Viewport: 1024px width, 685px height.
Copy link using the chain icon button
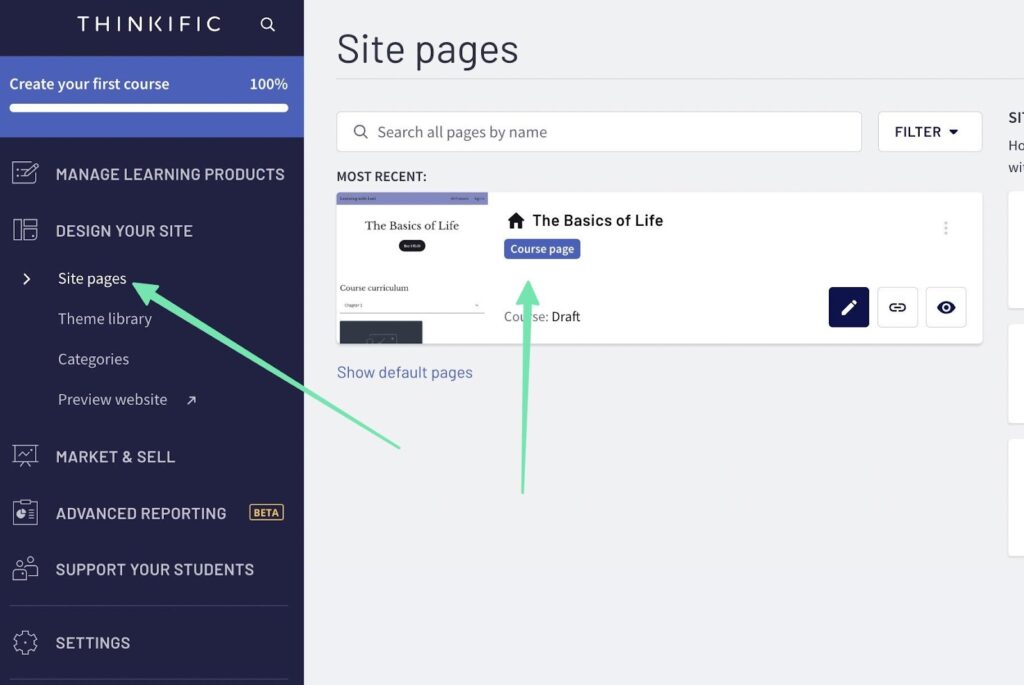coord(897,307)
